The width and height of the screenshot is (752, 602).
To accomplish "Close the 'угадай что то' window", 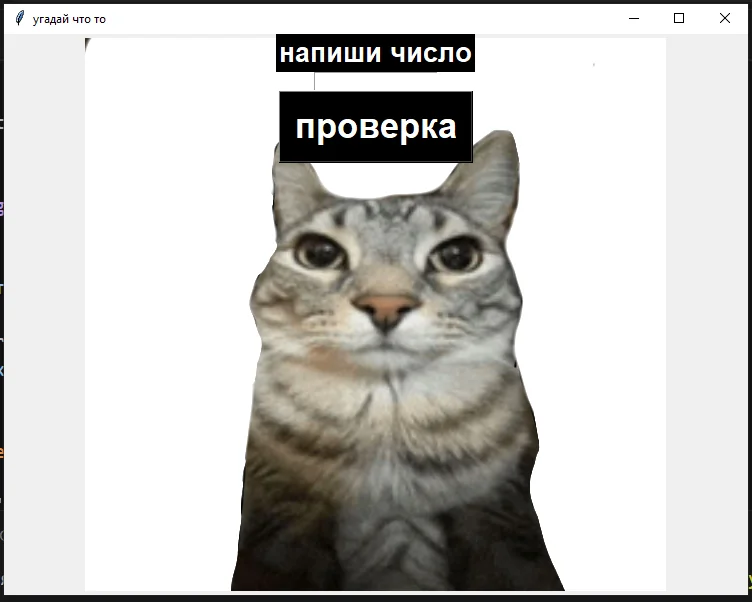I will tap(725, 18).
